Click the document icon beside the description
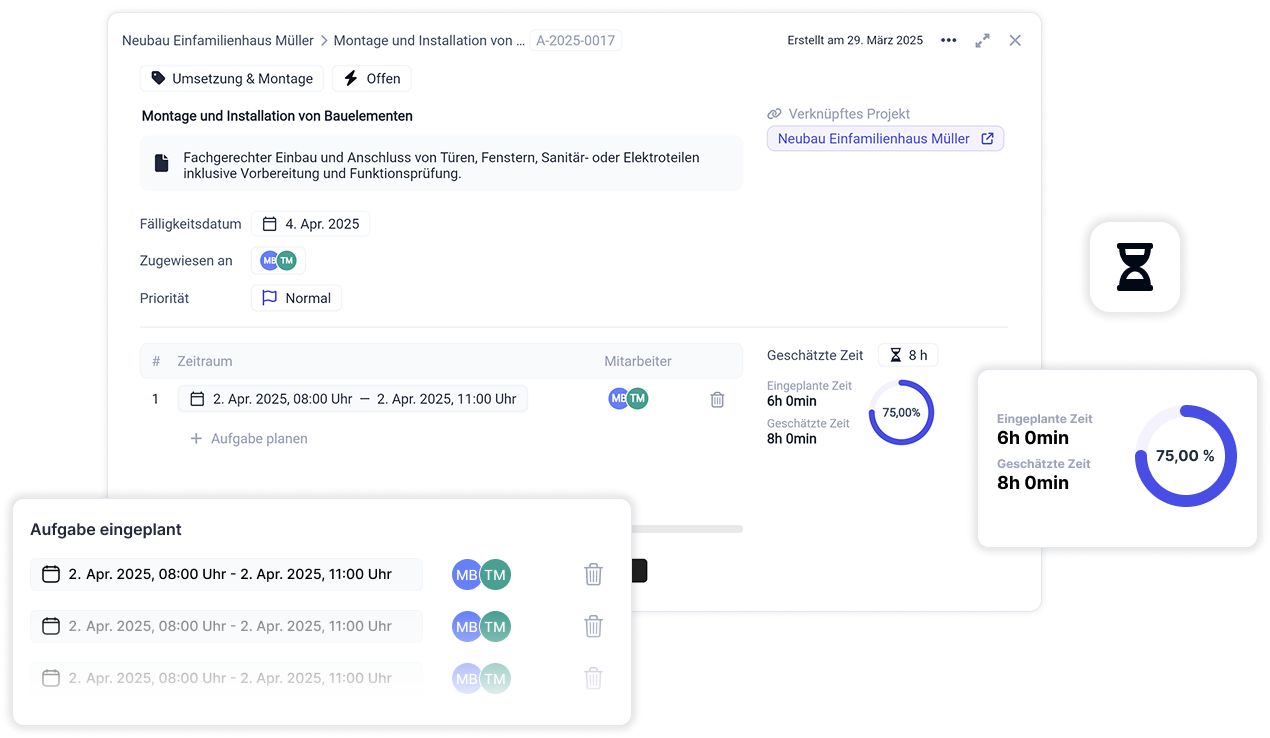The width and height of the screenshot is (1270, 738). 161,163
